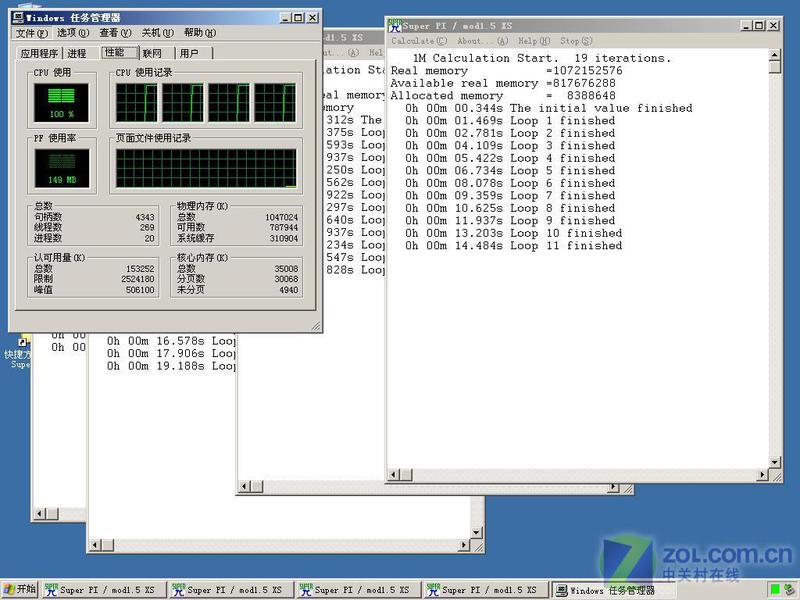The height and width of the screenshot is (600, 800).
Task: Switch to the 进程 tab
Action: pyautogui.click(x=77, y=54)
